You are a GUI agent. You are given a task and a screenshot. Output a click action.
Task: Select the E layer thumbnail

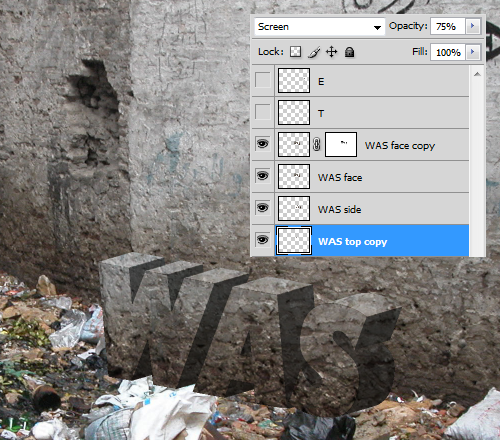coord(294,80)
